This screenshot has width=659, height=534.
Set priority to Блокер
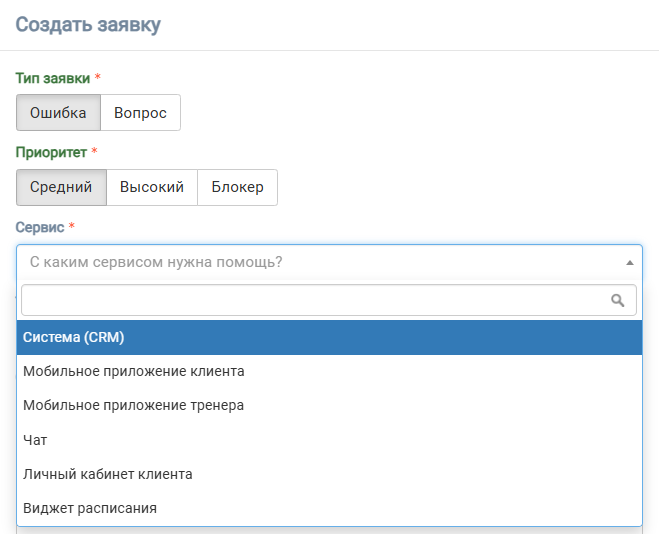[x=237, y=187]
